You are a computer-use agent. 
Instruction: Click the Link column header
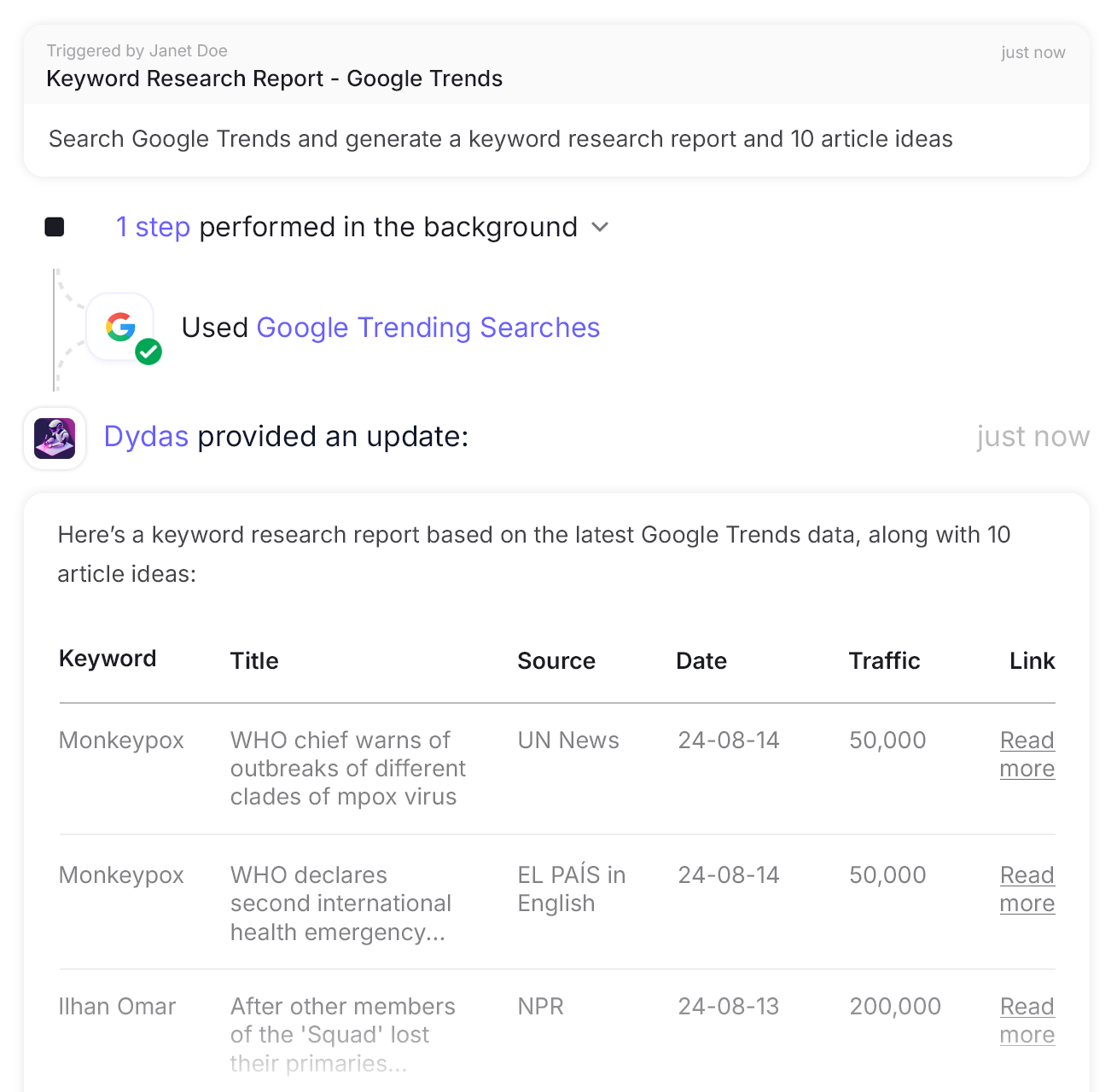1032,661
